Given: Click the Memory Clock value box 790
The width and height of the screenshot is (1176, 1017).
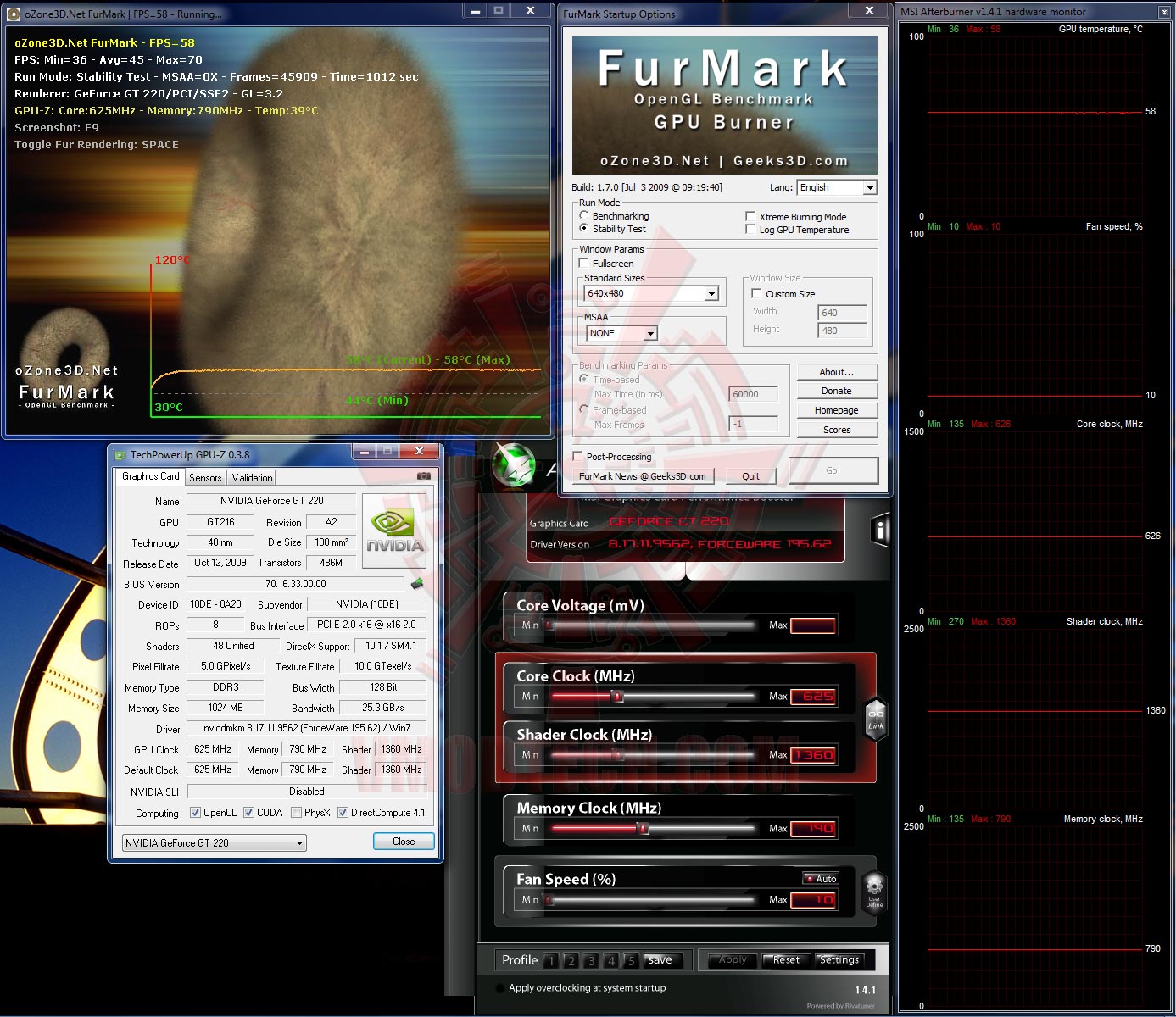Looking at the screenshot, I should [x=813, y=829].
